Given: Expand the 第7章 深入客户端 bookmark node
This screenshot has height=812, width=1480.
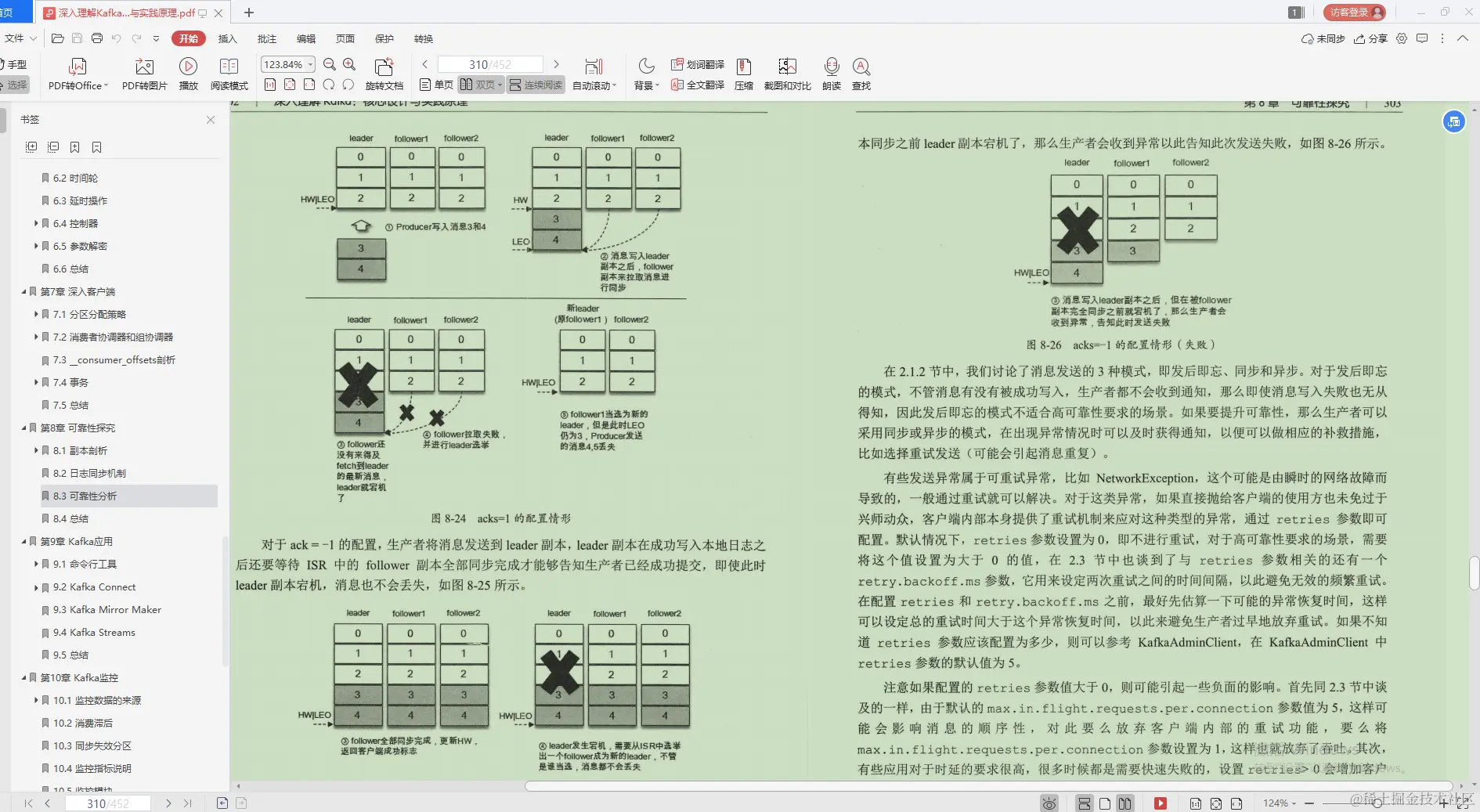Looking at the screenshot, I should (24, 291).
